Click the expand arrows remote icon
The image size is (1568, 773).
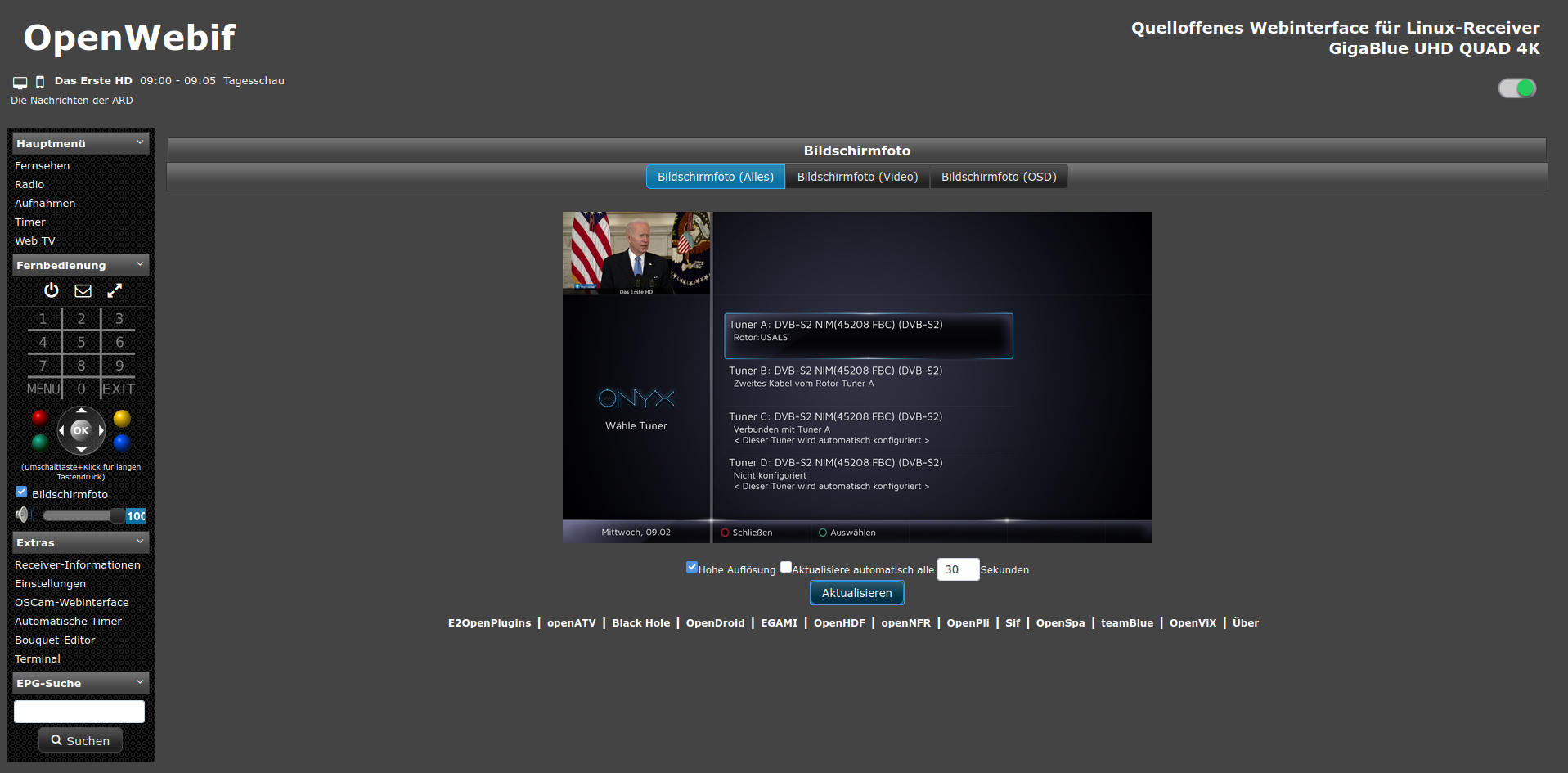pyautogui.click(x=115, y=290)
